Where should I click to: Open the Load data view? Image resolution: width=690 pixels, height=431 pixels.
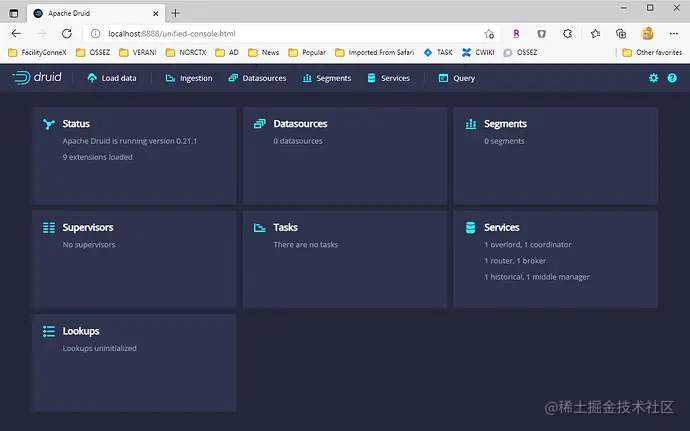point(112,78)
